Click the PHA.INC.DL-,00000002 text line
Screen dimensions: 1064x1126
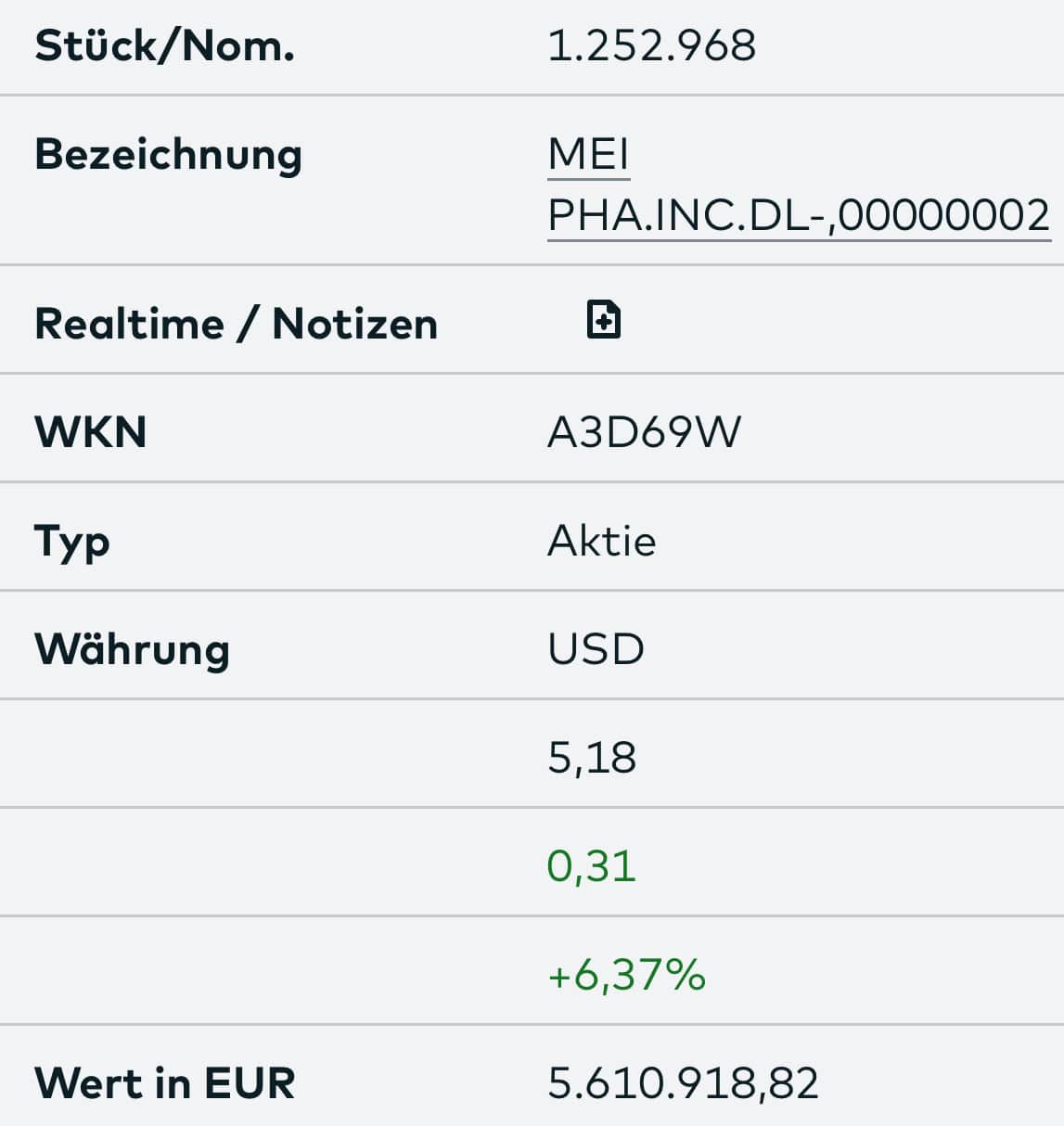tap(799, 215)
